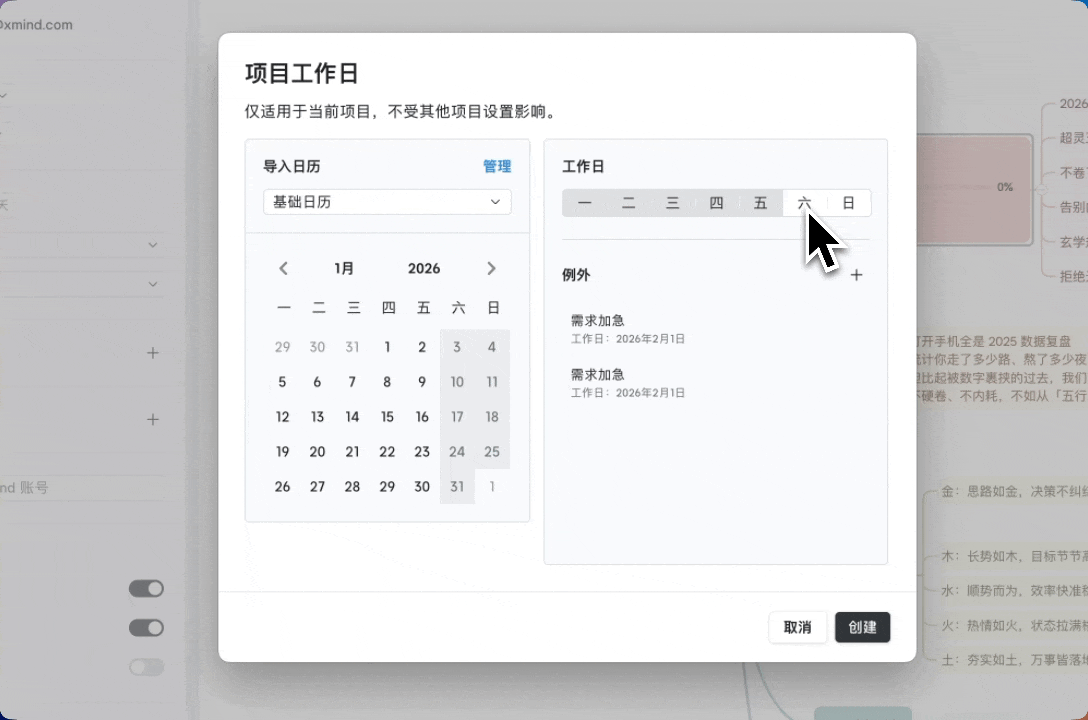Click the 管理 link to manage calendars
The image size is (1088, 720).
(497, 166)
